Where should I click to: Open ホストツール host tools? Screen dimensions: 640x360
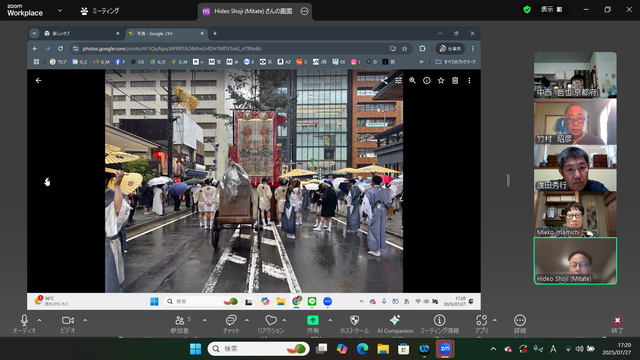[354, 324]
